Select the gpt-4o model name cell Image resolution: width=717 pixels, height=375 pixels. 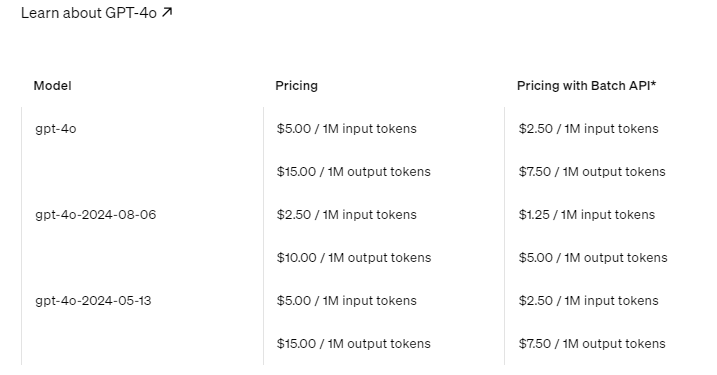click(56, 129)
